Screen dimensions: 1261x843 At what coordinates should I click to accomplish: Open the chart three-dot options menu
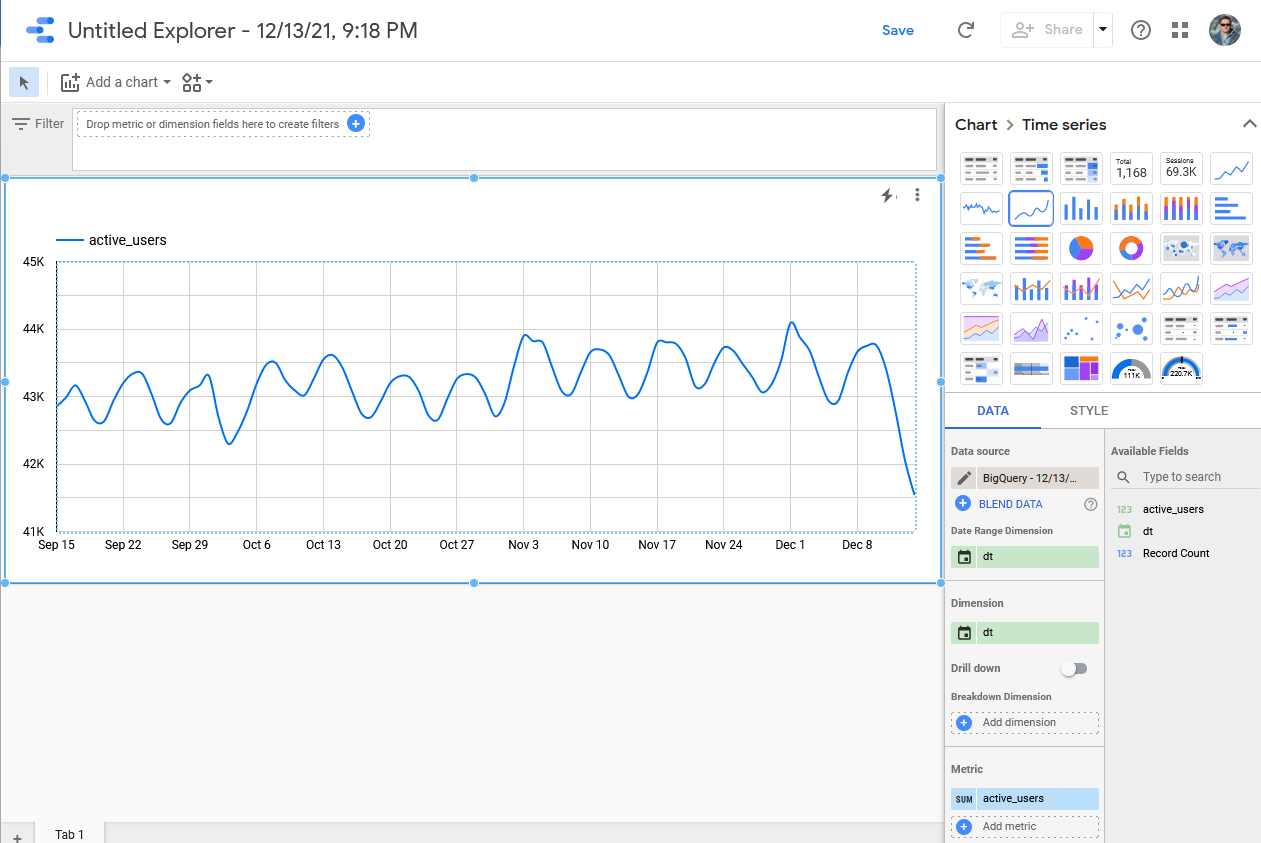[917, 195]
